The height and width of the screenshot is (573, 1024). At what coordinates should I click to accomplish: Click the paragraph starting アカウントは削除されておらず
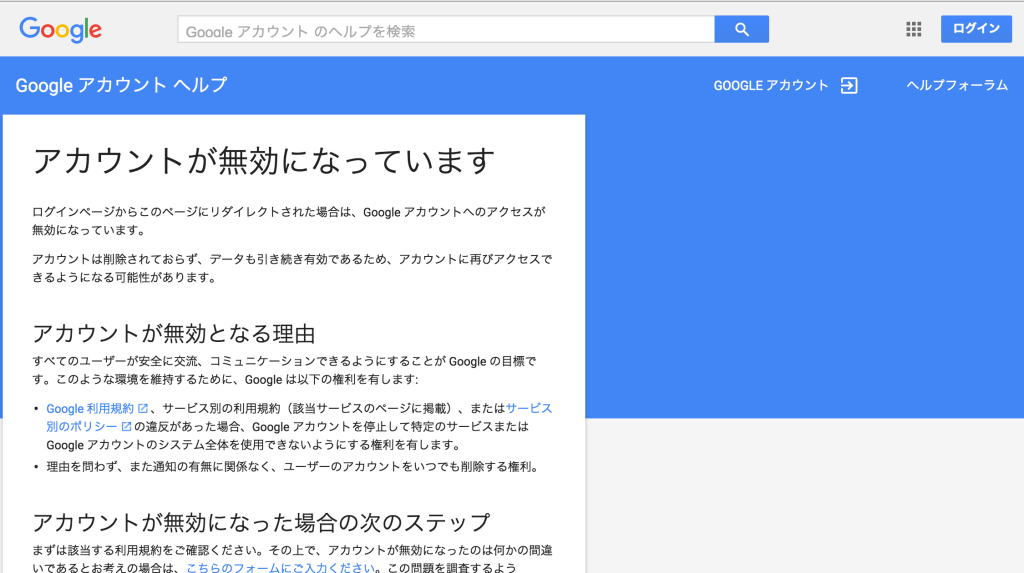[x=292, y=268]
